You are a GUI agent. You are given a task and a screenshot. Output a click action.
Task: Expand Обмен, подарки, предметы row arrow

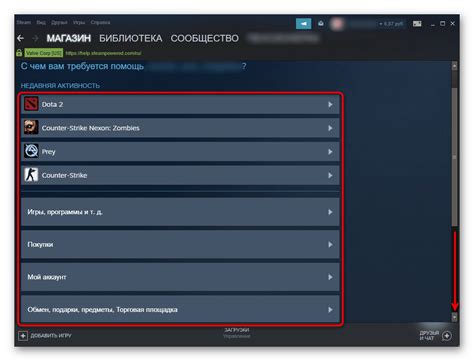pos(330,310)
